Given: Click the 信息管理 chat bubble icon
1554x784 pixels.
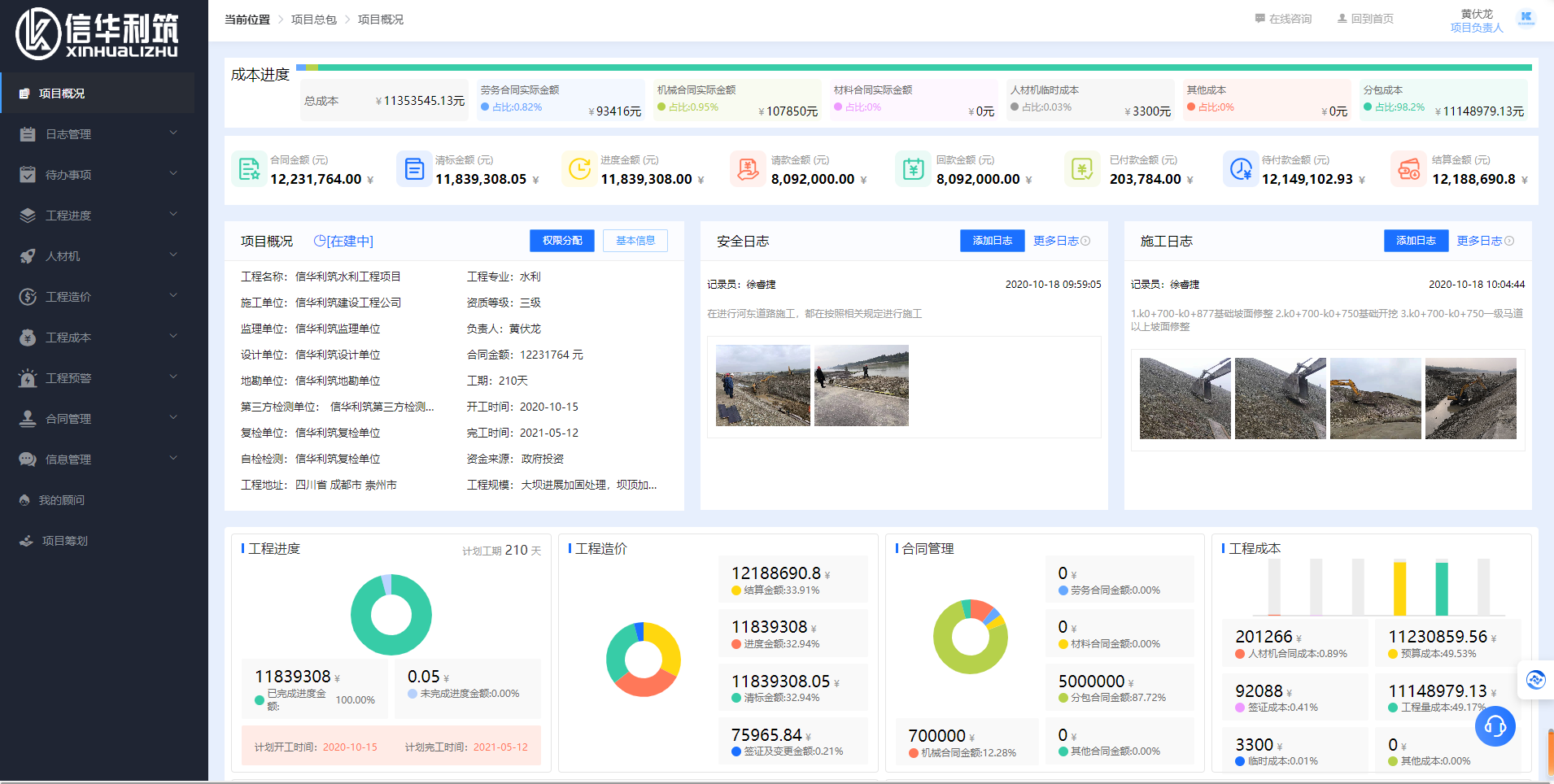Looking at the screenshot, I should pos(28,460).
